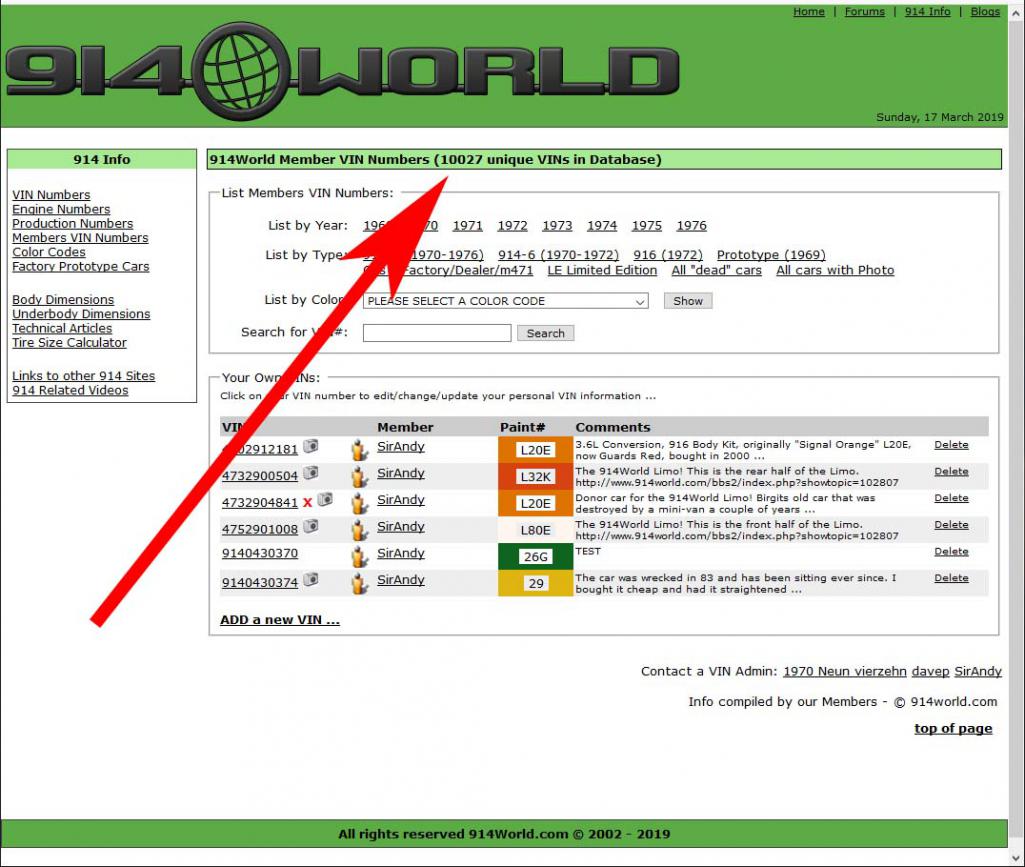List all cars with Photo
The height and width of the screenshot is (867, 1025).
(x=835, y=270)
